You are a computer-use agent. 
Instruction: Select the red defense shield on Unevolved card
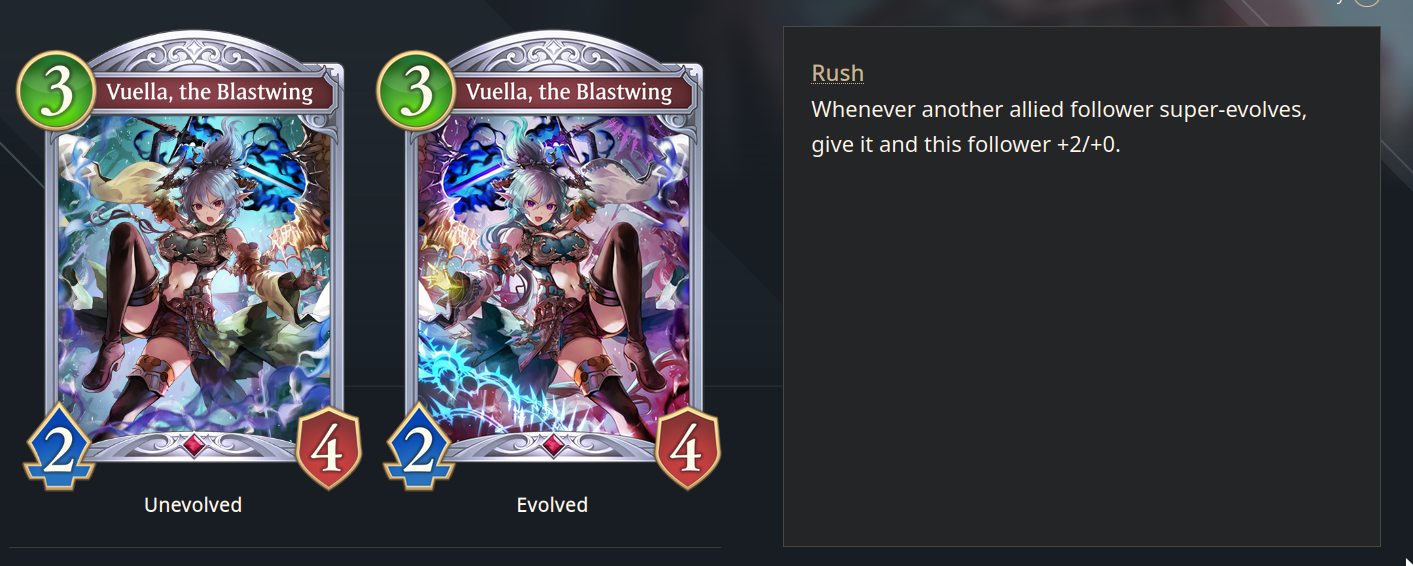tap(328, 448)
